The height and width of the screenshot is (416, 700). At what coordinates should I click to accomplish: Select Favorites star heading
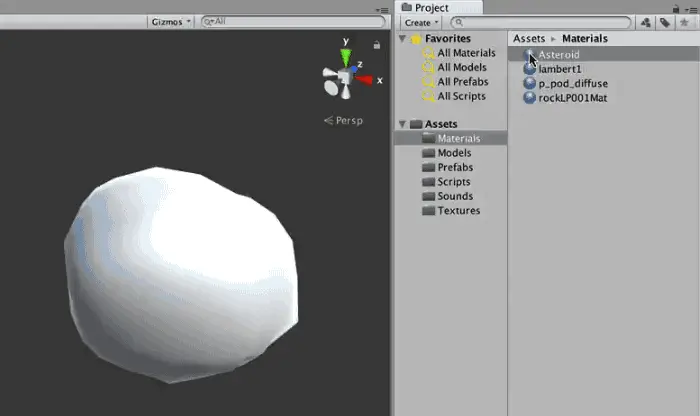(448, 38)
